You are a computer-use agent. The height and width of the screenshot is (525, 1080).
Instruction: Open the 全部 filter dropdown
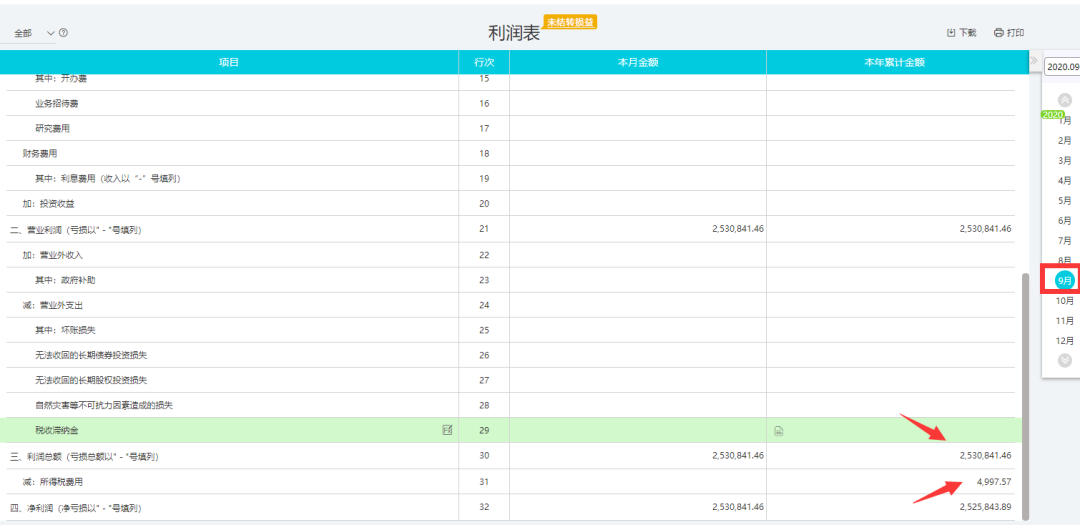click(34, 33)
